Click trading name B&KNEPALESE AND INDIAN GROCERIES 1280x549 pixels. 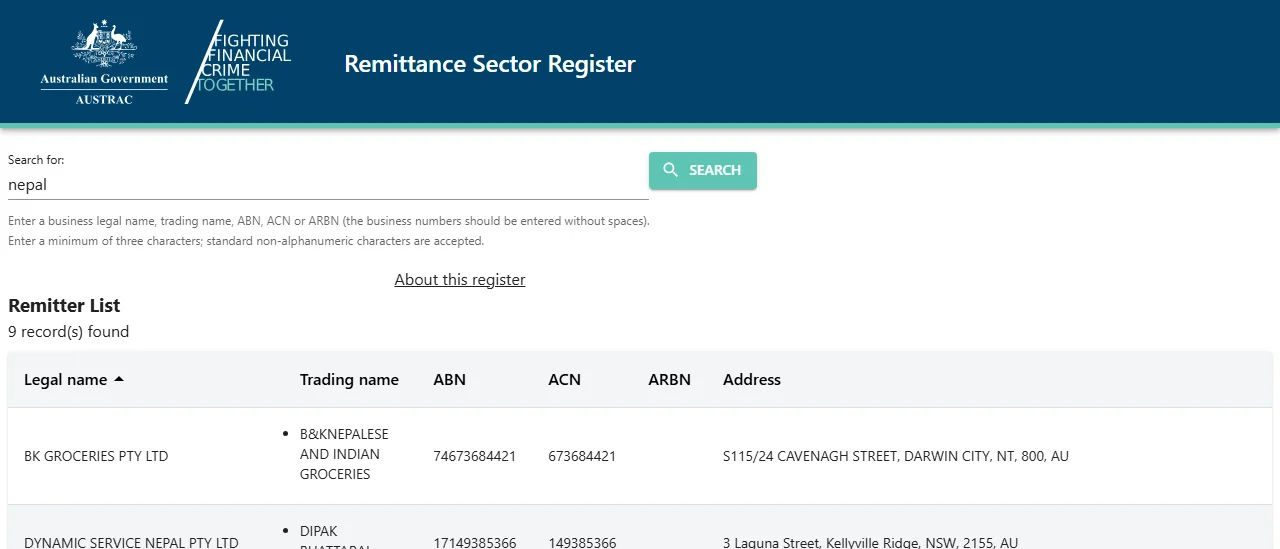[344, 455]
